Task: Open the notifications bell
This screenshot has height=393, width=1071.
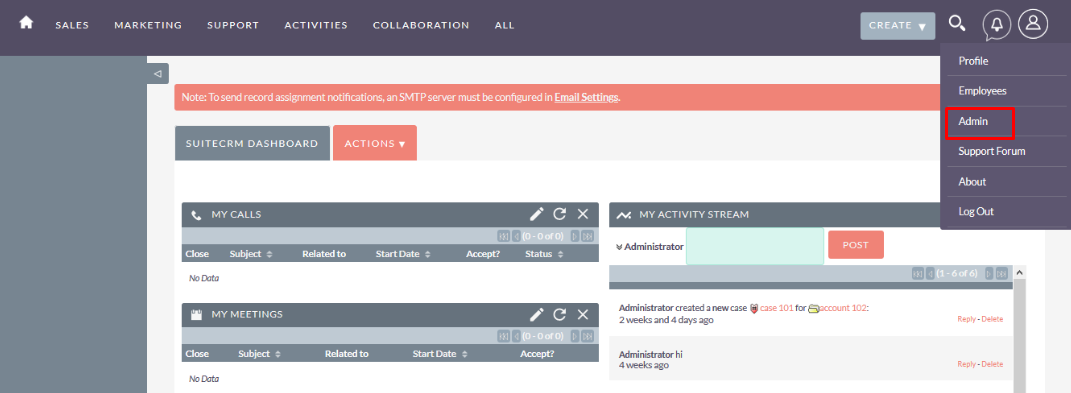Action: pos(997,25)
